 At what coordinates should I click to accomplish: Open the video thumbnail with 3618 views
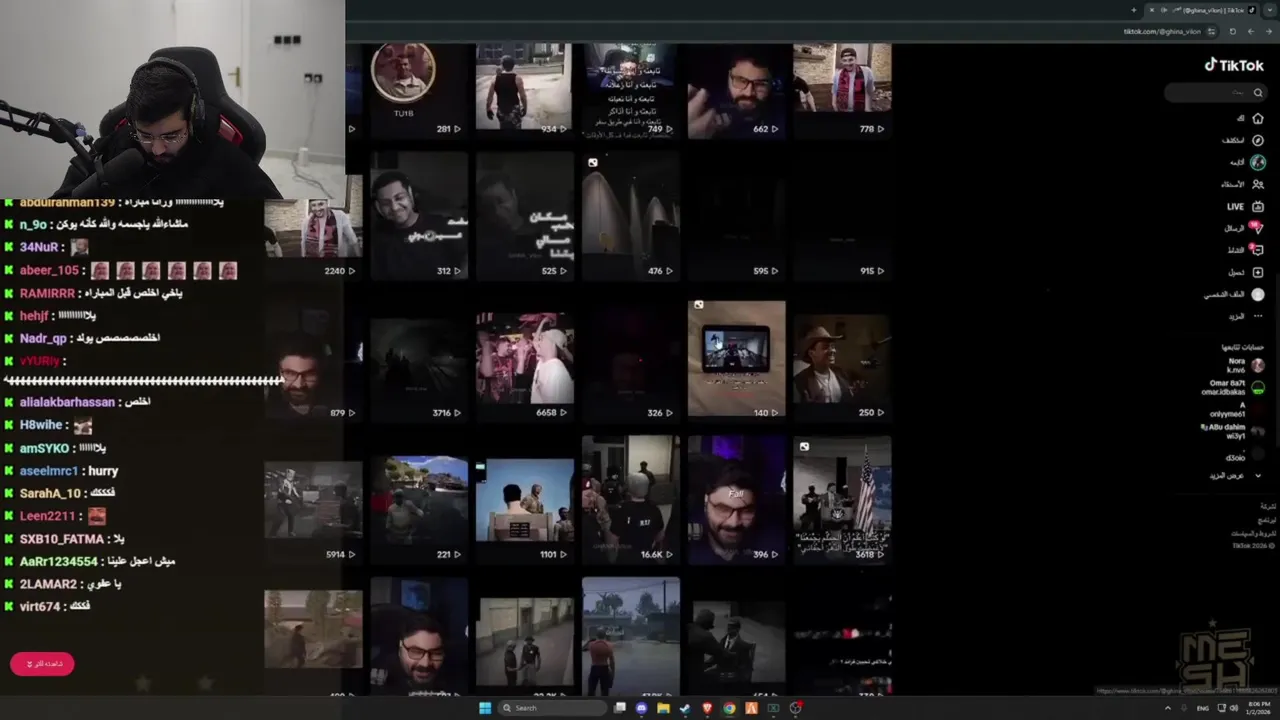(842, 500)
